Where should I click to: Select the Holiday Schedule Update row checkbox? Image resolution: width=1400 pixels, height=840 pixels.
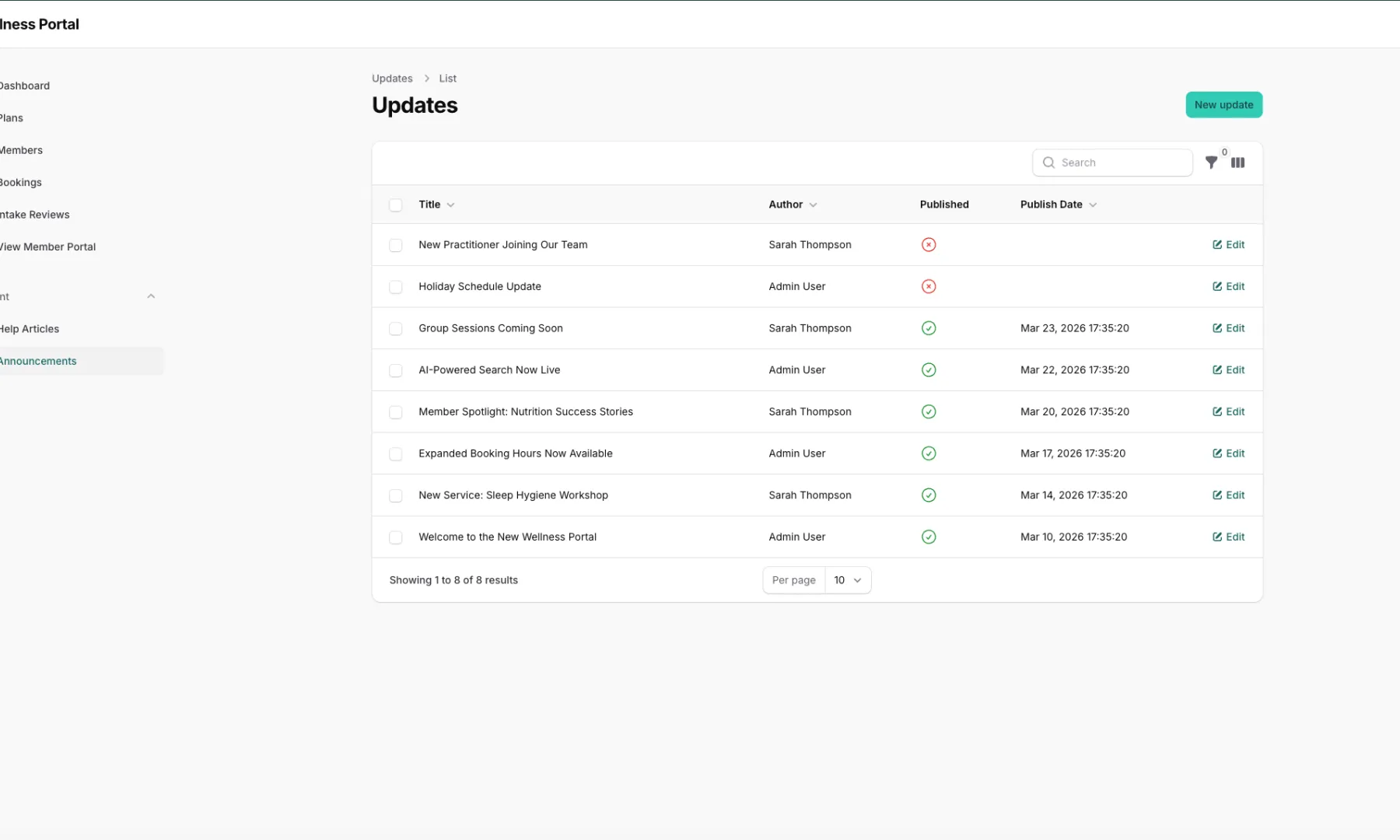396,287
